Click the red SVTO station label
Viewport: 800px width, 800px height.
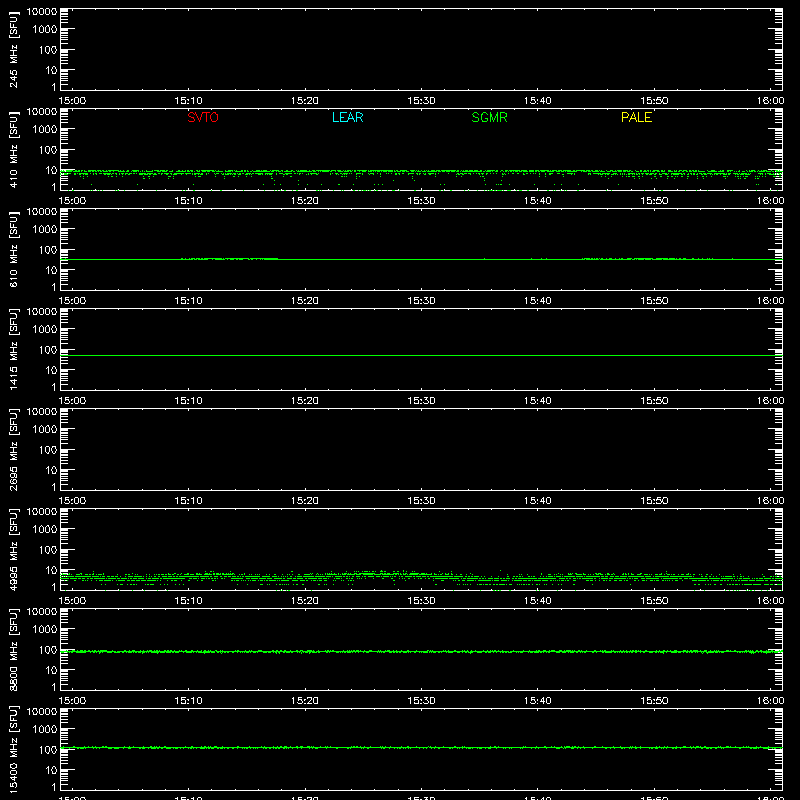pos(203,117)
